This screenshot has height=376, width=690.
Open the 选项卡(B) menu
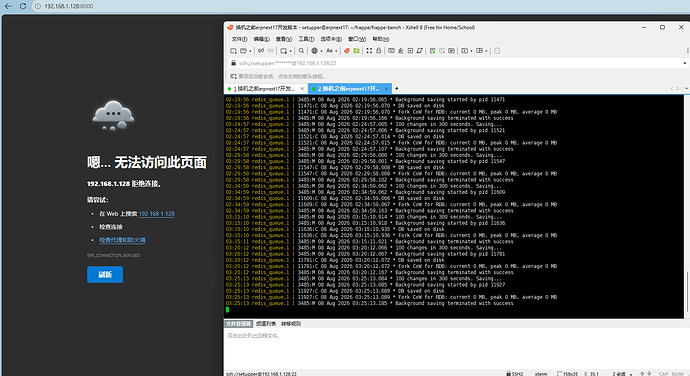331,39
